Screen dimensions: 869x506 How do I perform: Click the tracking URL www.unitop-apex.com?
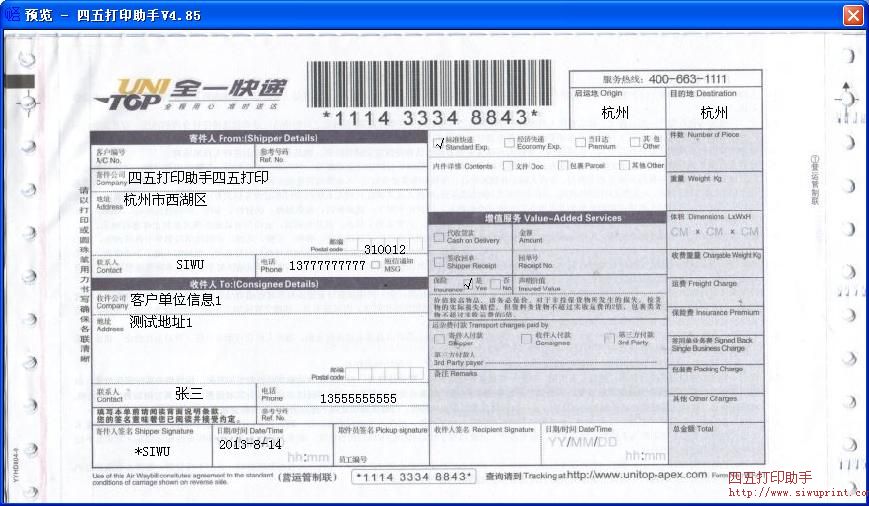pos(636,475)
